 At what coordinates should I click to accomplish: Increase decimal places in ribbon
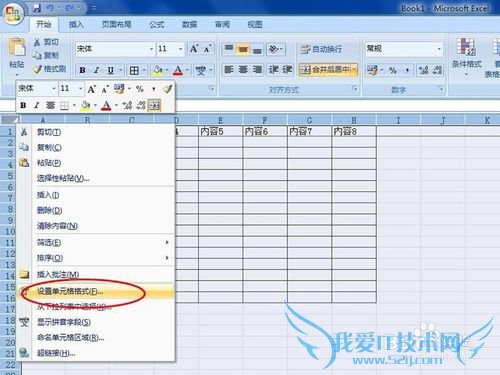[423, 70]
